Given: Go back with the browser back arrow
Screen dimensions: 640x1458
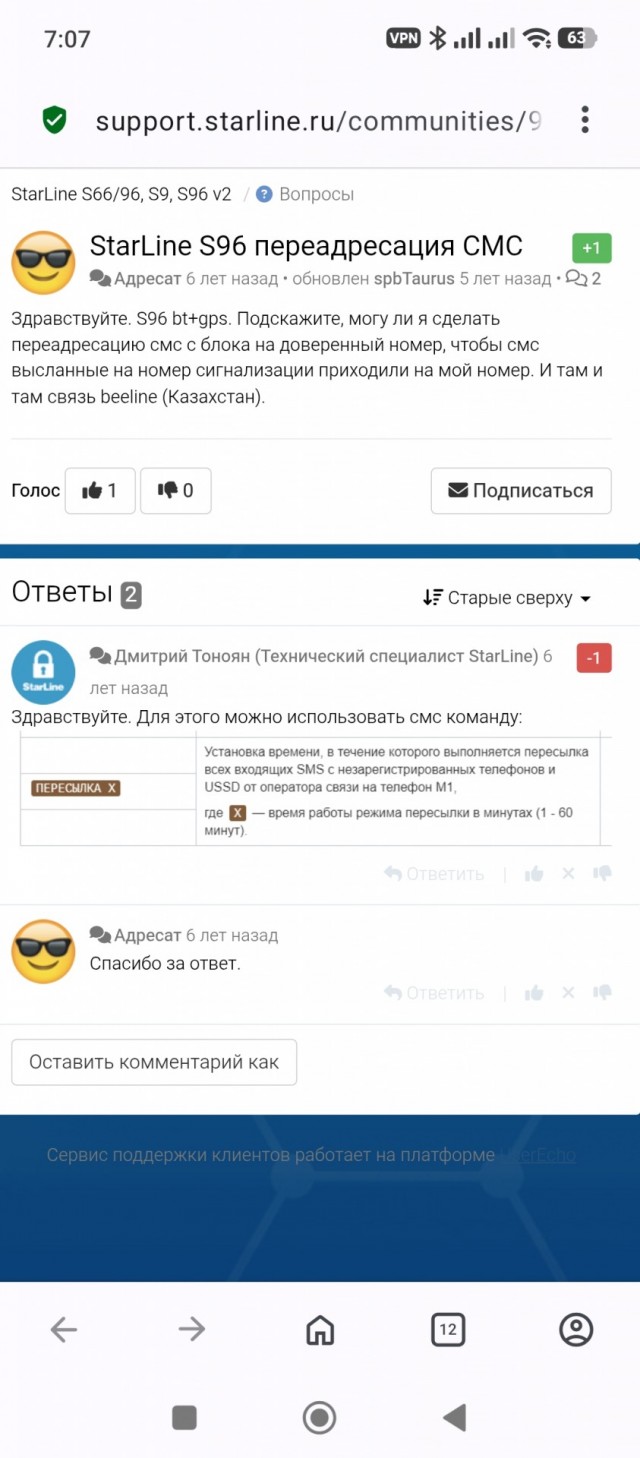Looking at the screenshot, I should [x=64, y=1329].
